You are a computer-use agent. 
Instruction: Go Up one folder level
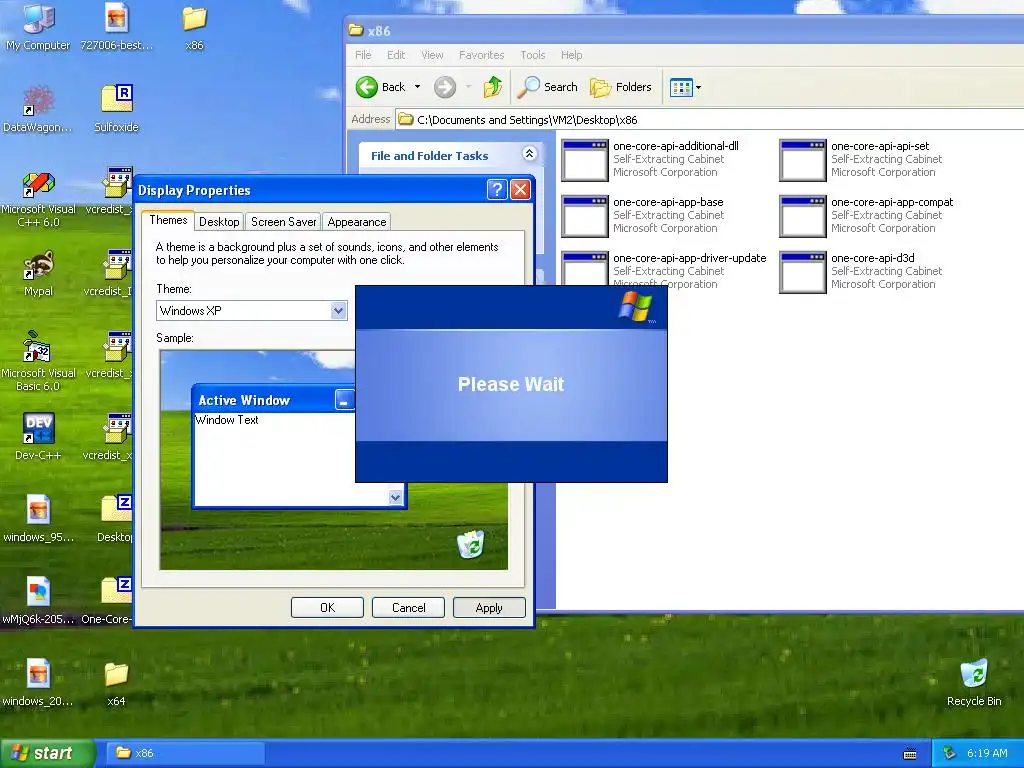[x=493, y=87]
